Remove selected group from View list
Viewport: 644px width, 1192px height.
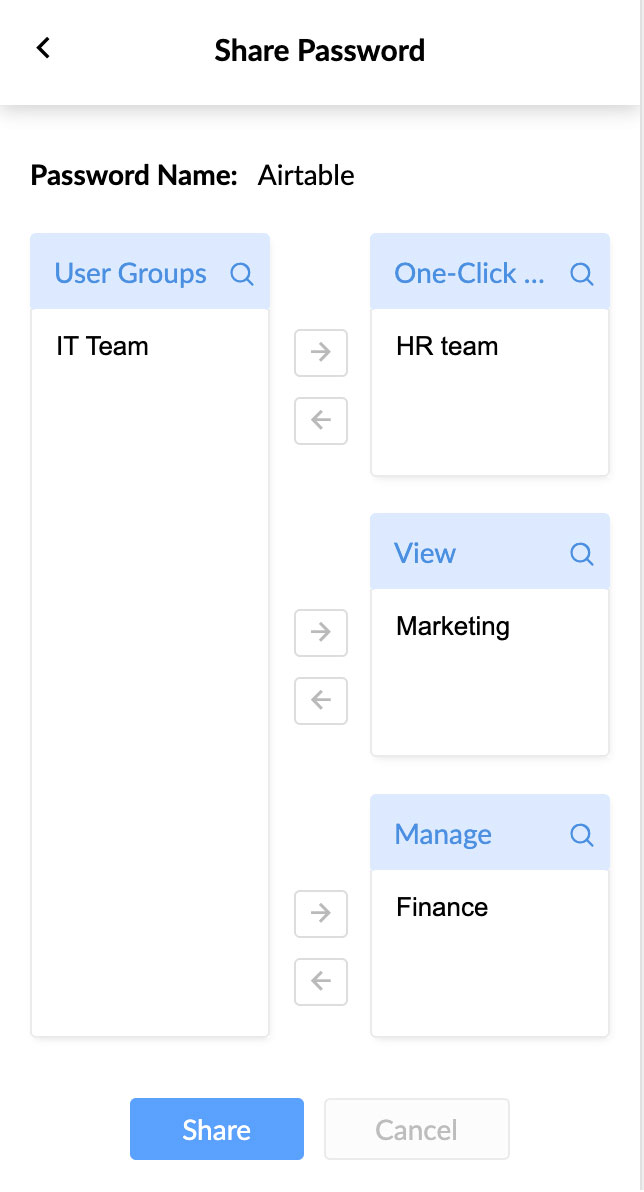tap(321, 700)
